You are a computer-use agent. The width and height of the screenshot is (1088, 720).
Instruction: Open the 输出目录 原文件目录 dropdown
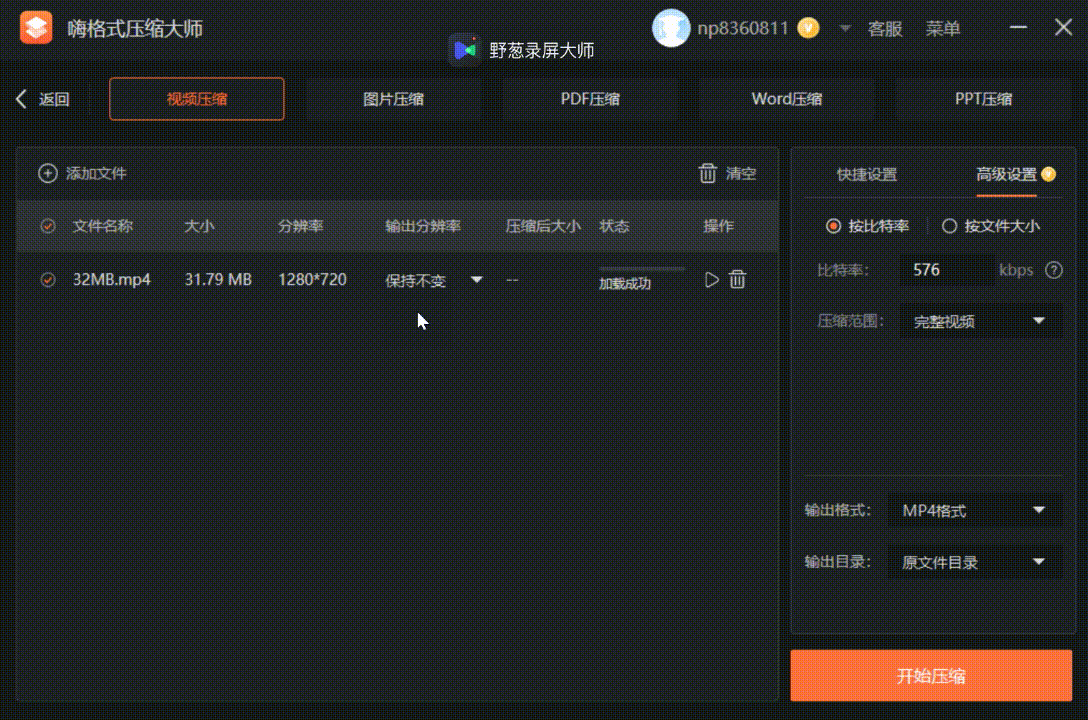point(975,562)
